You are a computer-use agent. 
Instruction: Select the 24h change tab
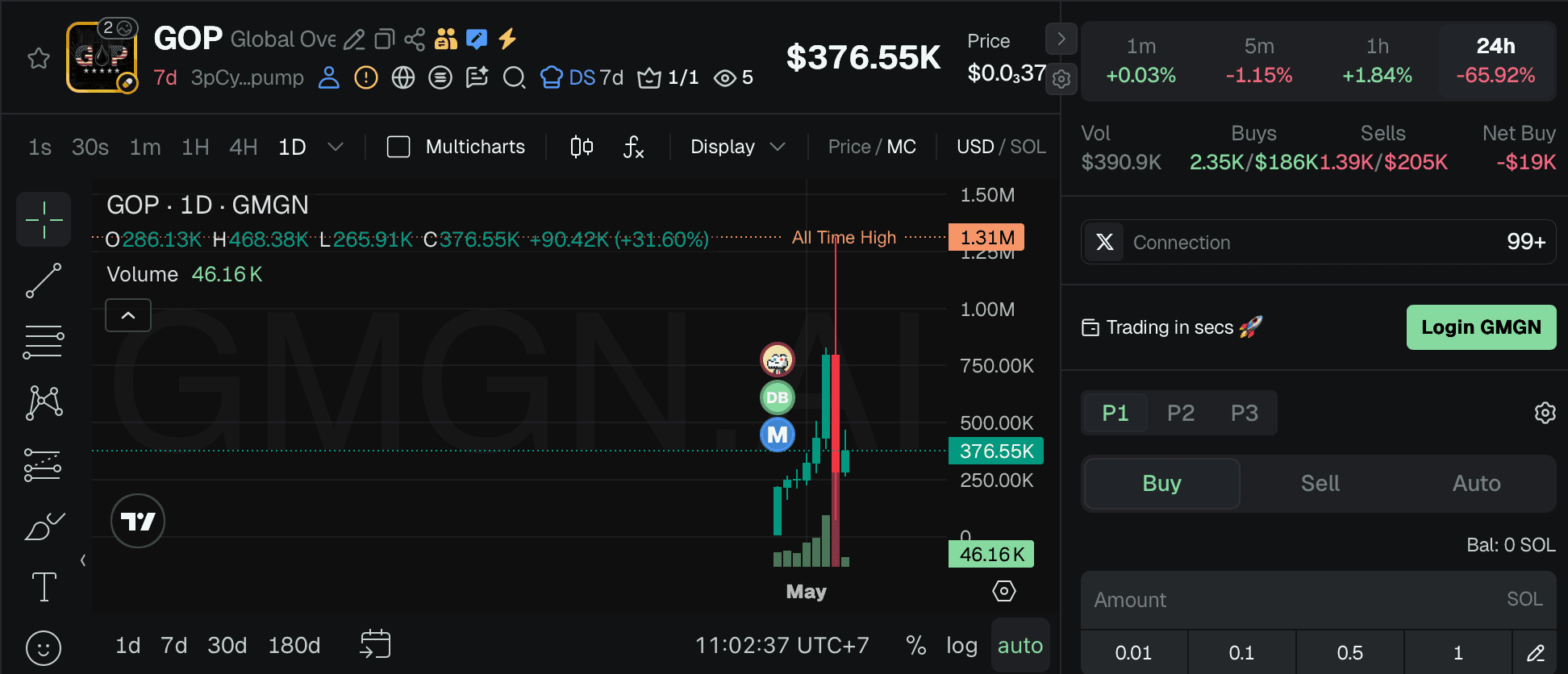[1495, 60]
